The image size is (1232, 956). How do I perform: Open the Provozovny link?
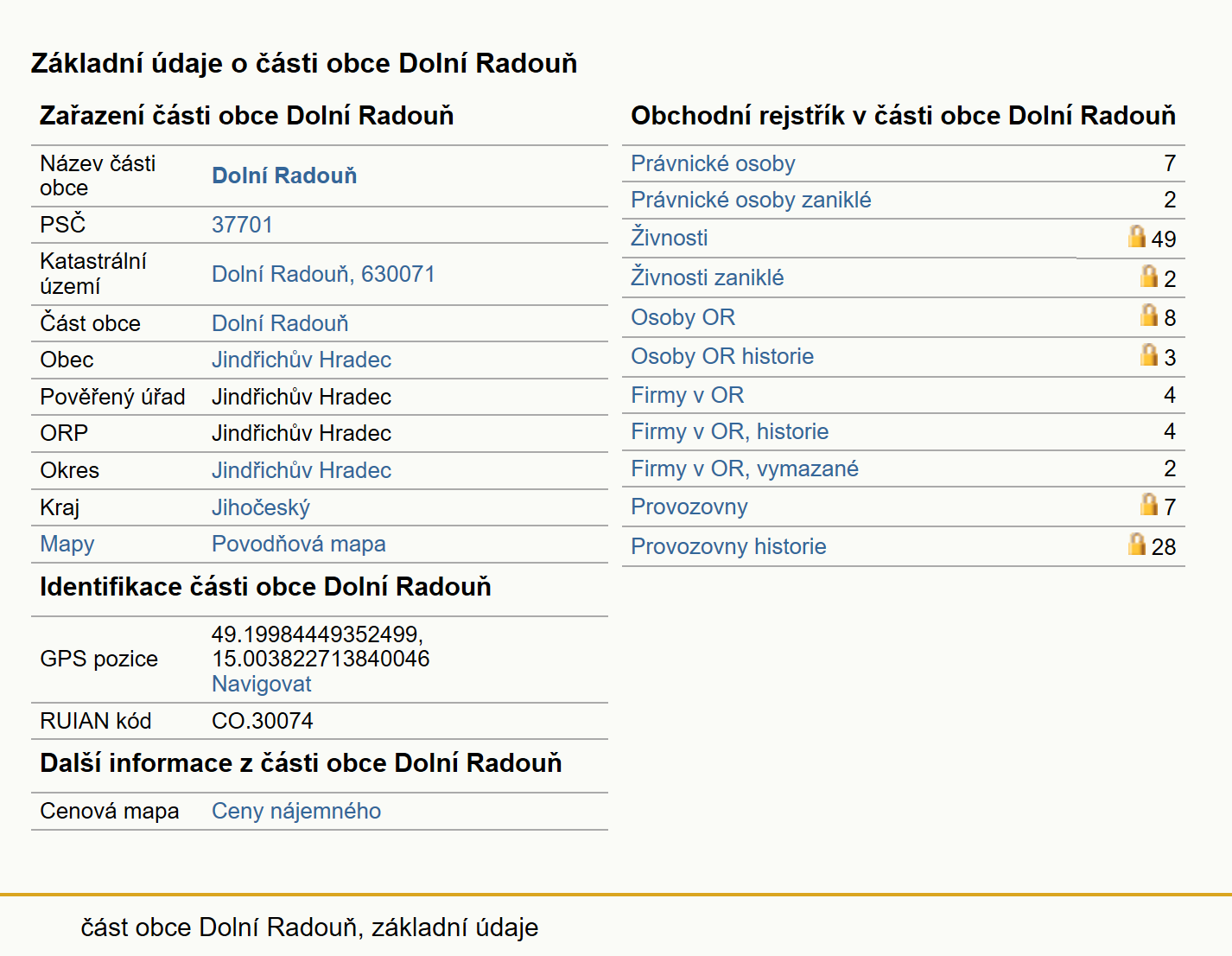(689, 507)
